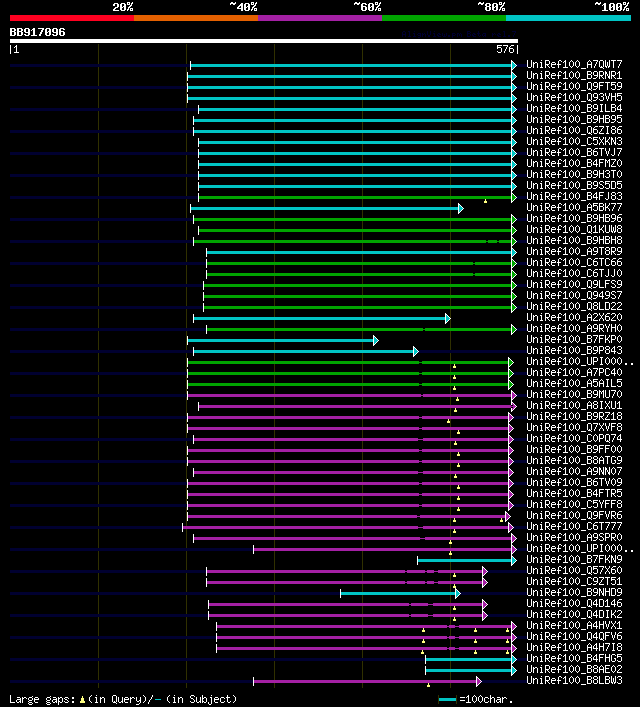
Task: Click the purple ~60% identity legend segment
Action: pyautogui.click(x=320, y=18)
